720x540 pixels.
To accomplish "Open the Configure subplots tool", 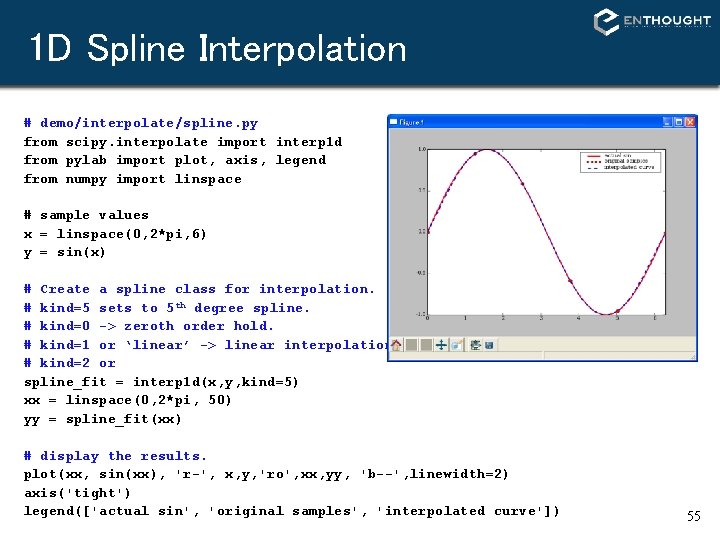I will point(475,345).
